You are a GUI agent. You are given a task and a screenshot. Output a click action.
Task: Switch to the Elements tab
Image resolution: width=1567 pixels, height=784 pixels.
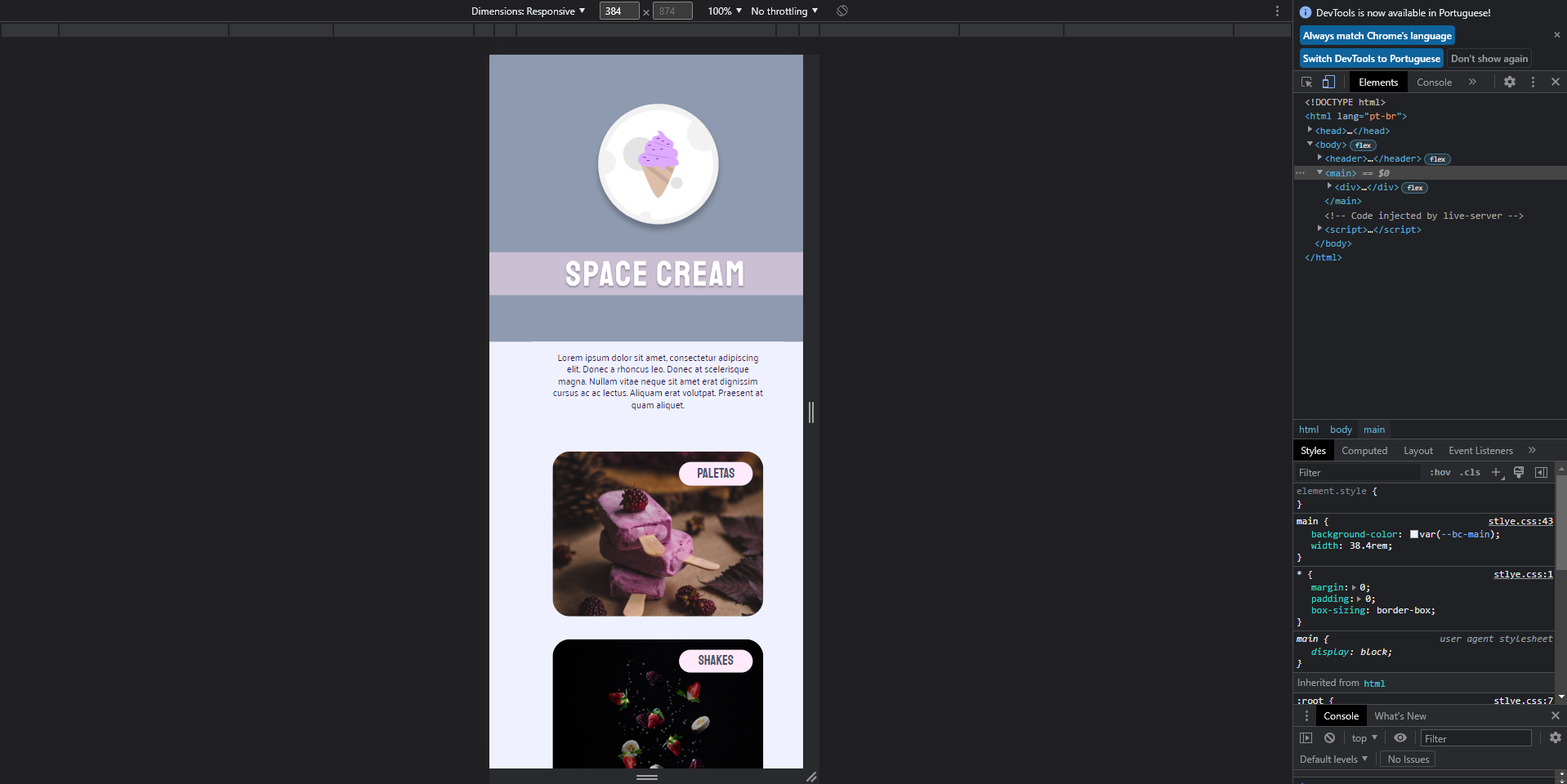coord(1378,82)
